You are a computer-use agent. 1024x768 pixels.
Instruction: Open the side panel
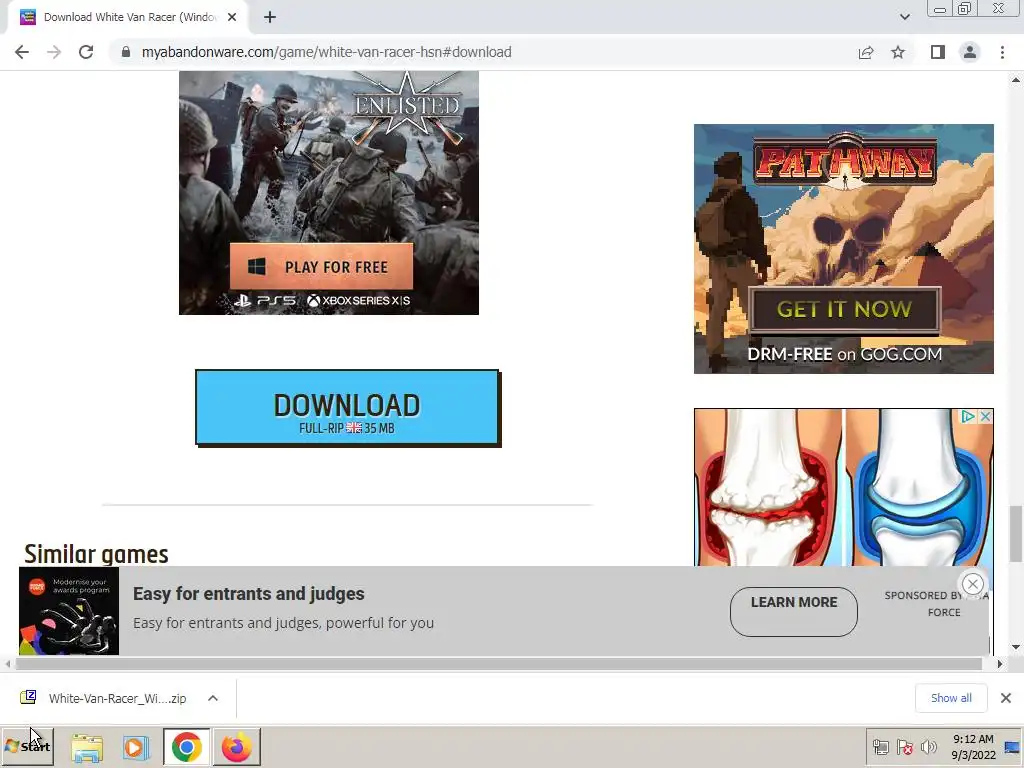(x=938, y=52)
